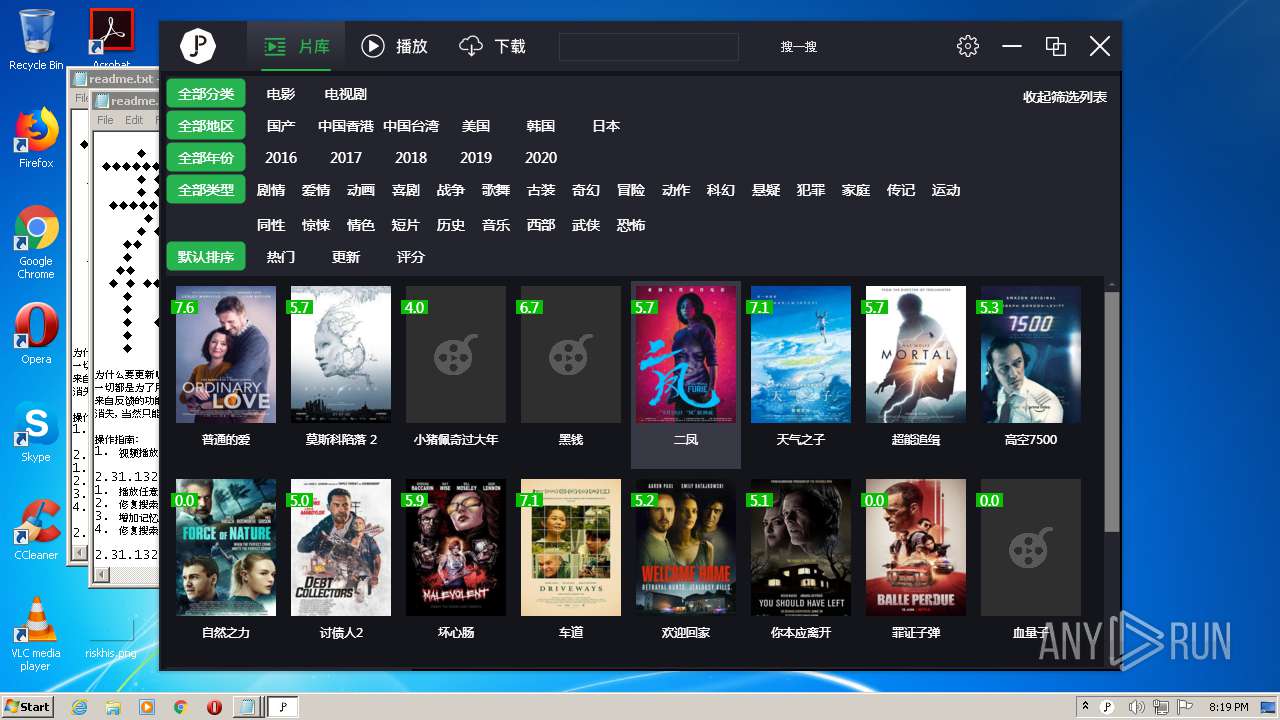Open the 天气之子 movie poster

pyautogui.click(x=801, y=354)
